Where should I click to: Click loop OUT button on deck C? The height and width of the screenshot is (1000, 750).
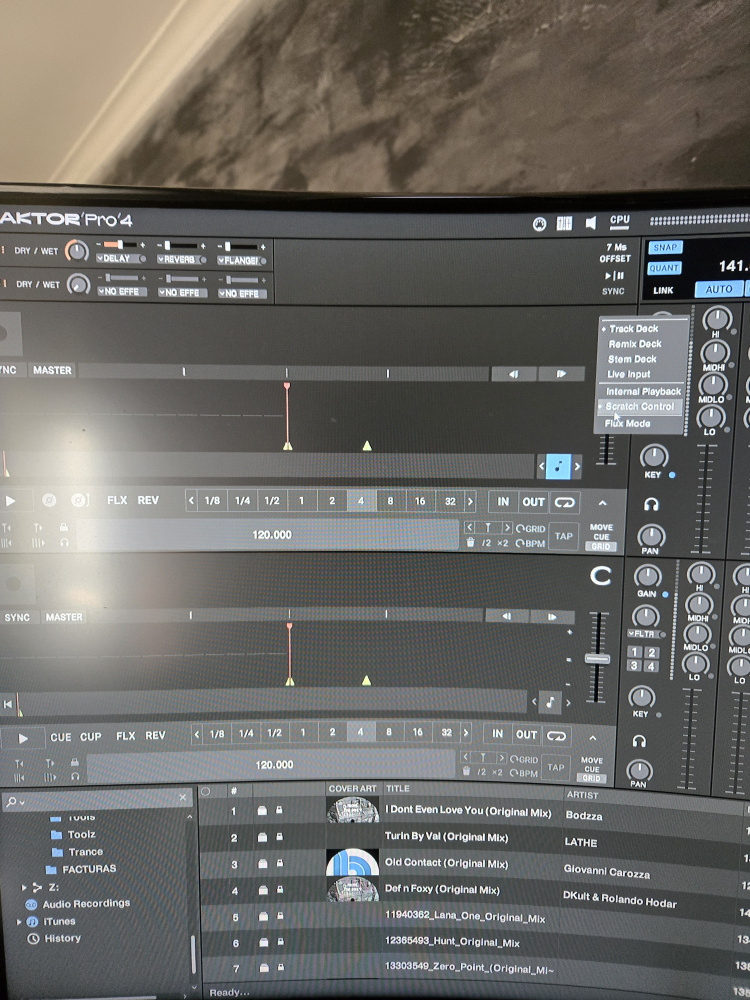526,735
